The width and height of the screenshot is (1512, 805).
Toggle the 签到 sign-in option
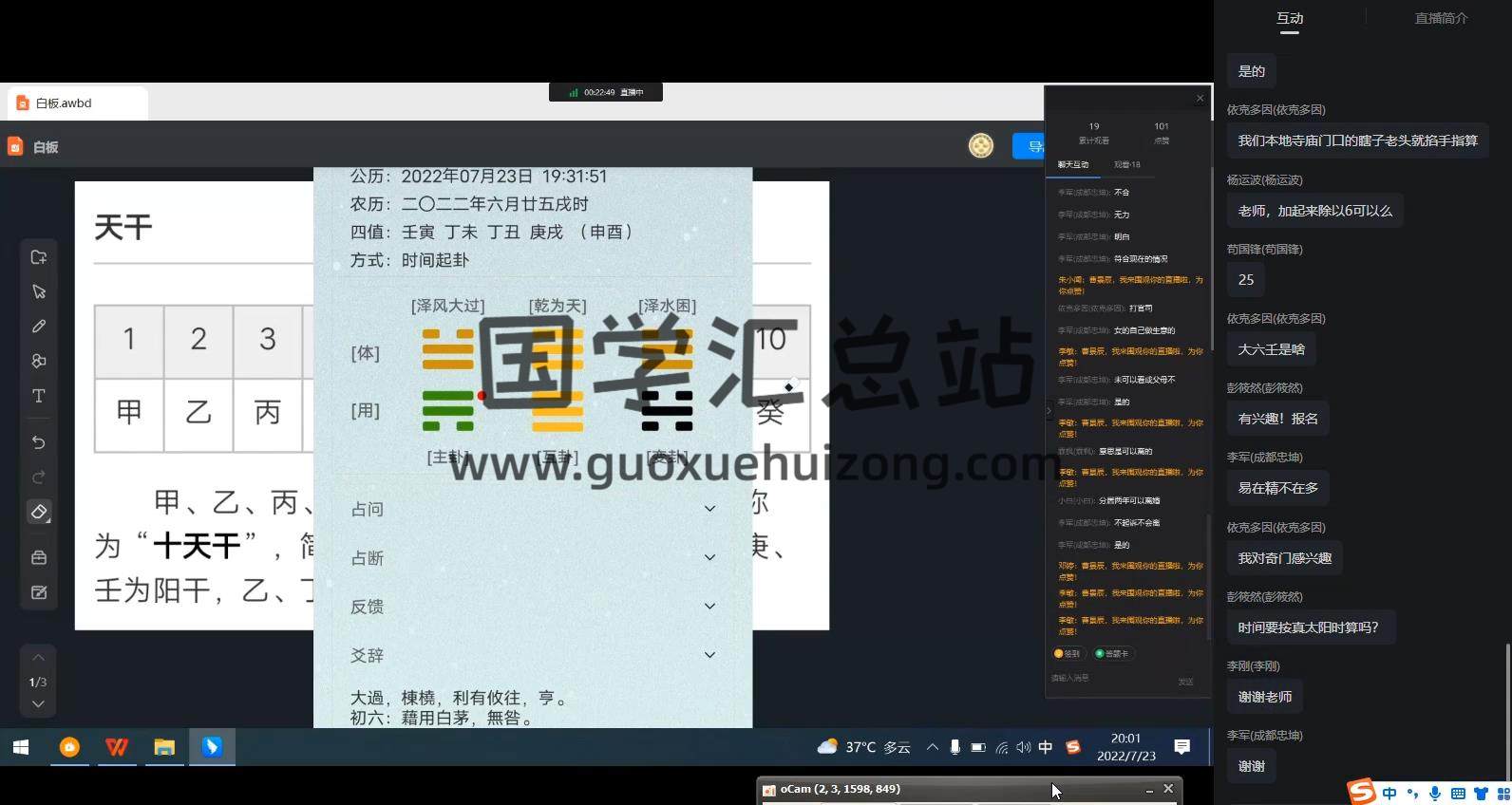coord(1068,653)
